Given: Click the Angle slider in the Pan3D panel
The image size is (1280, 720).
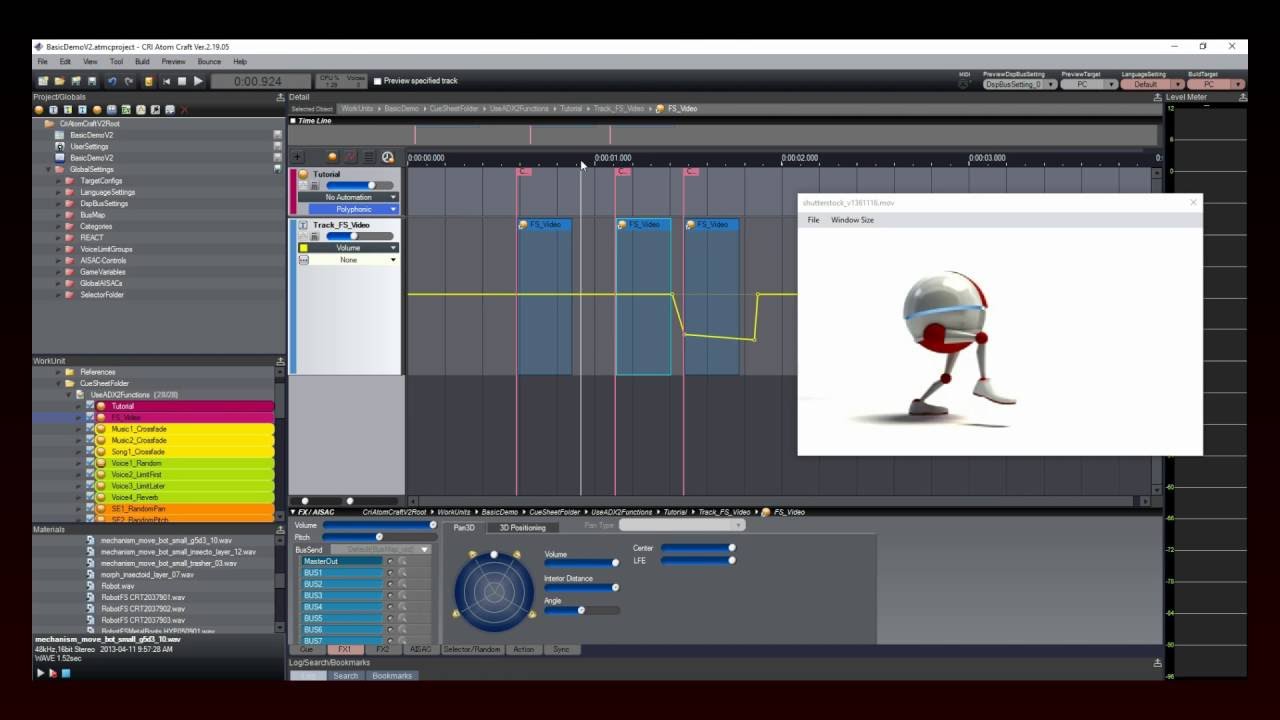Looking at the screenshot, I should pyautogui.click(x=581, y=610).
